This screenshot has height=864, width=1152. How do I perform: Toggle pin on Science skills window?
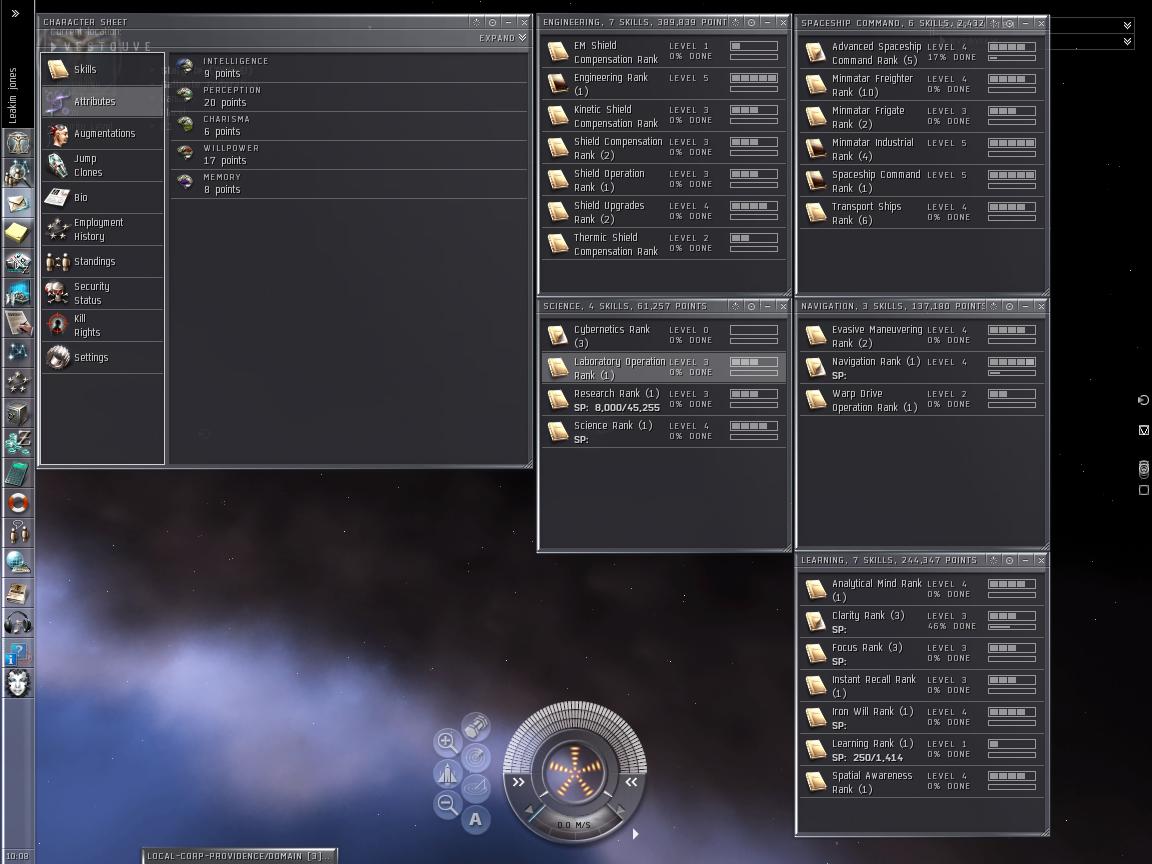pyautogui.click(x=735, y=306)
